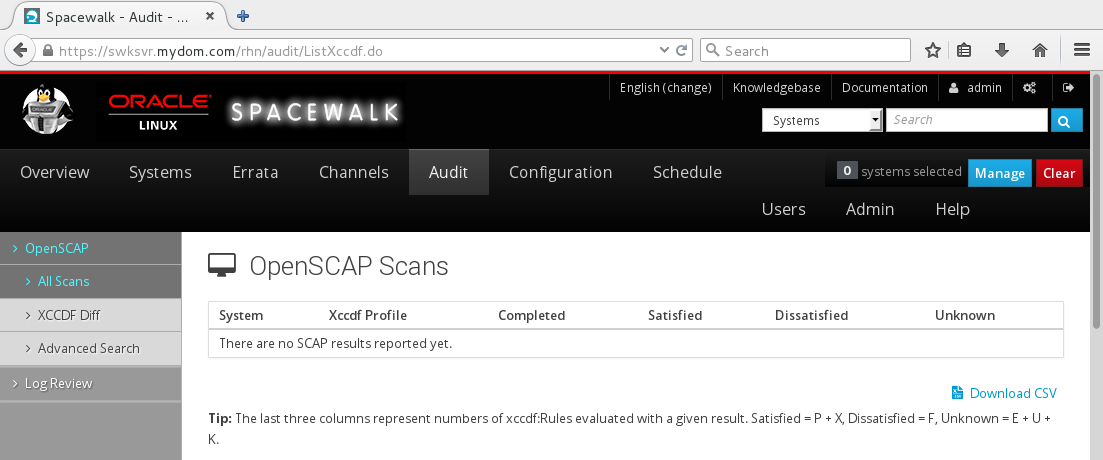Open the admin user account link
Image resolution: width=1103 pixels, height=460 pixels.
coord(975,88)
